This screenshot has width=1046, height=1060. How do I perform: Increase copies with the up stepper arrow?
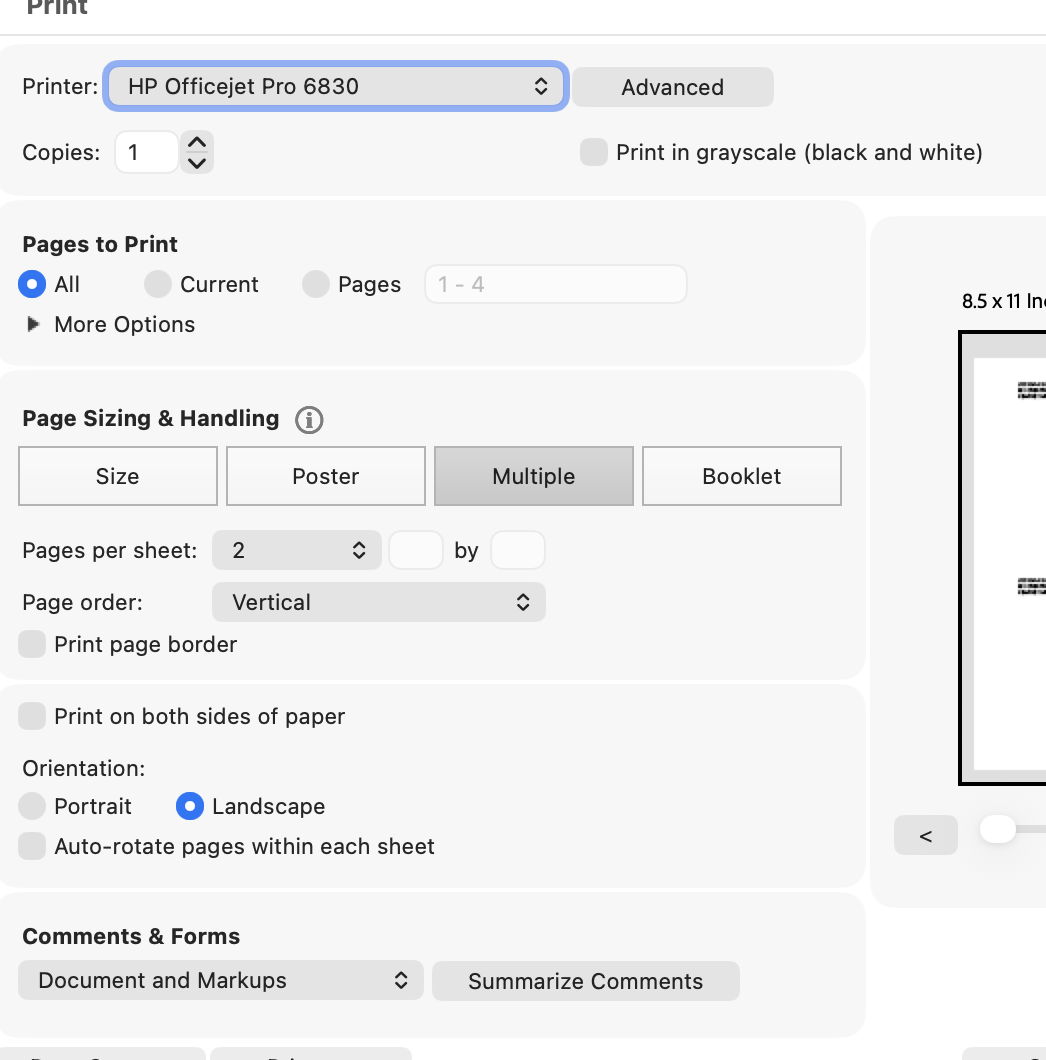pyautogui.click(x=197, y=143)
